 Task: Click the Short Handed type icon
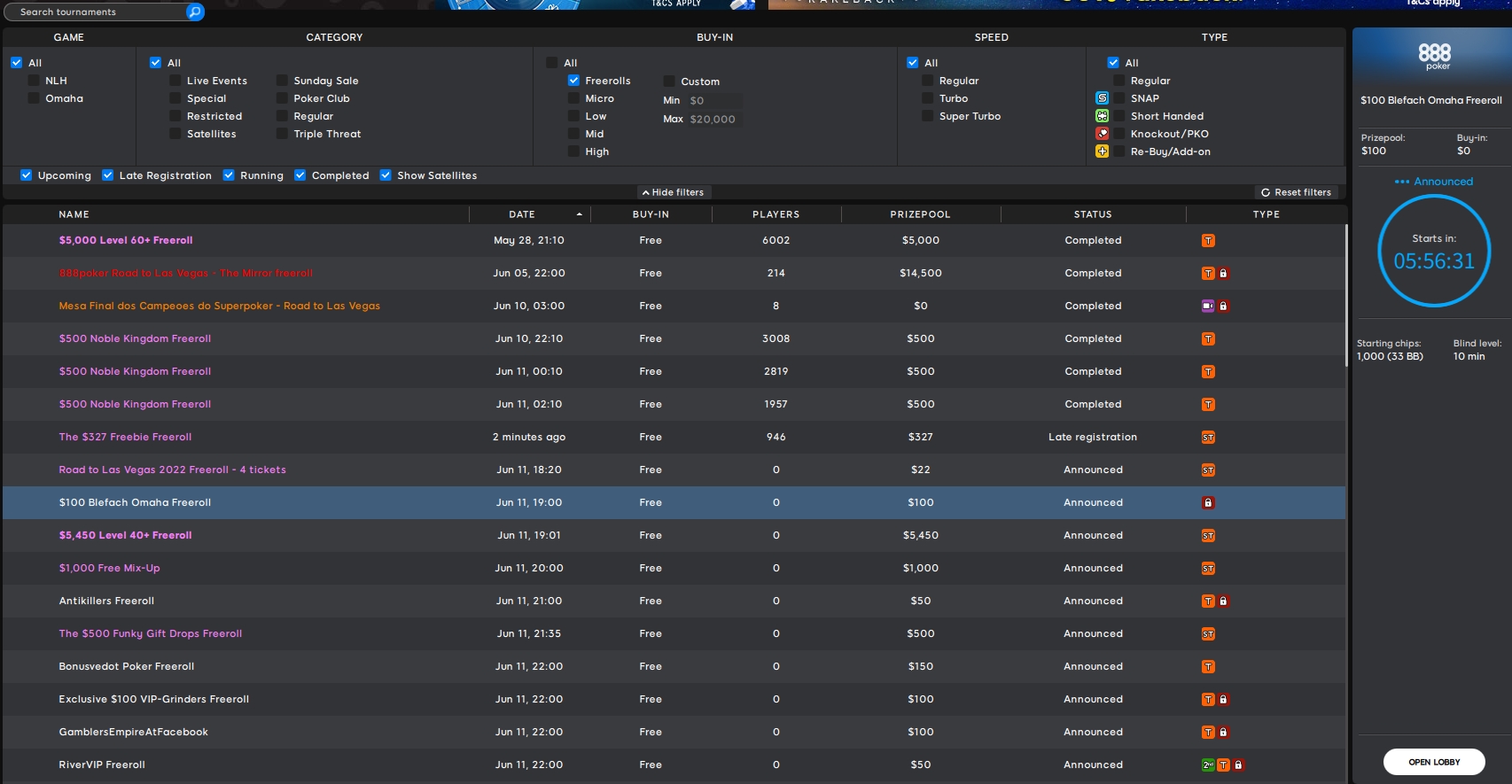point(1102,116)
